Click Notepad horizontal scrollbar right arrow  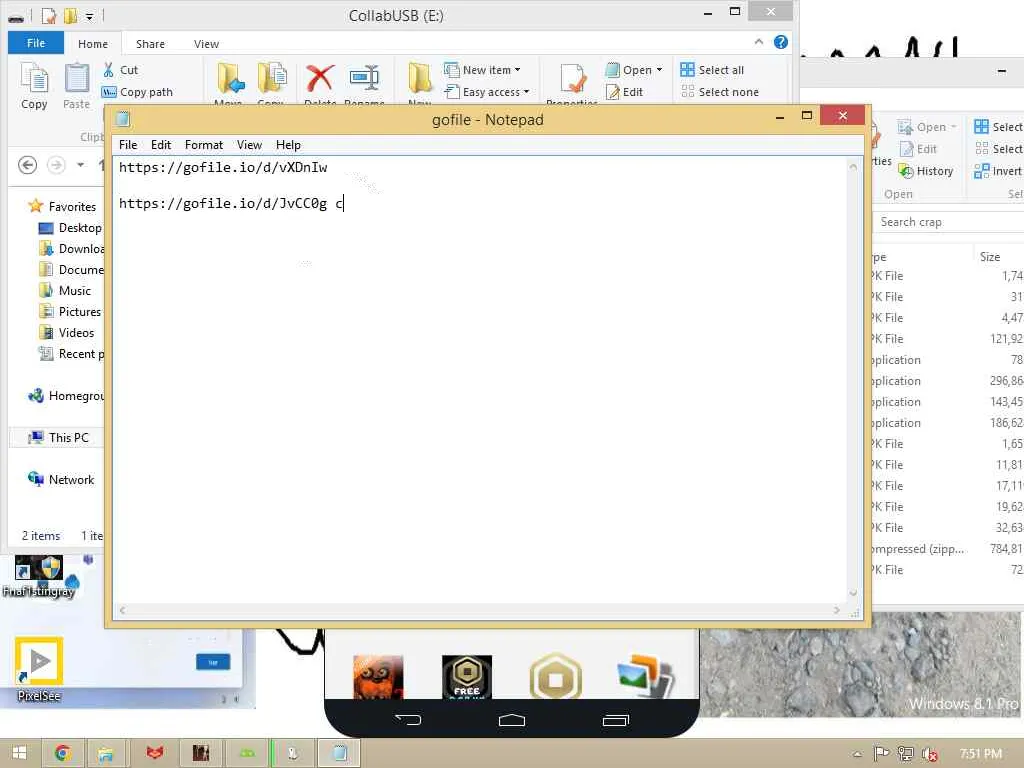pos(837,610)
